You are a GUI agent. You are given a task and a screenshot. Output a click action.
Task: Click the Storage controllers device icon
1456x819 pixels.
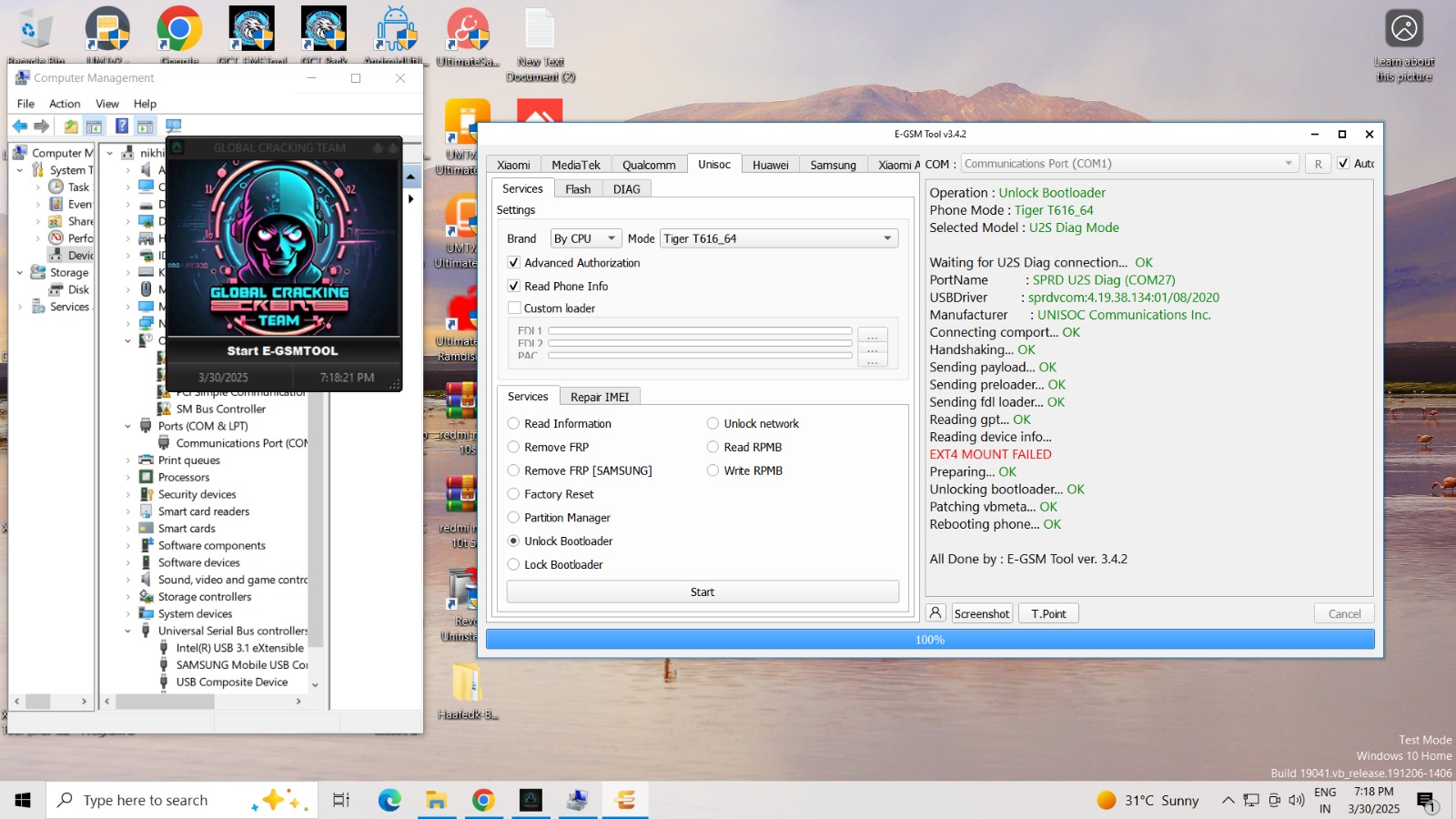(x=146, y=597)
